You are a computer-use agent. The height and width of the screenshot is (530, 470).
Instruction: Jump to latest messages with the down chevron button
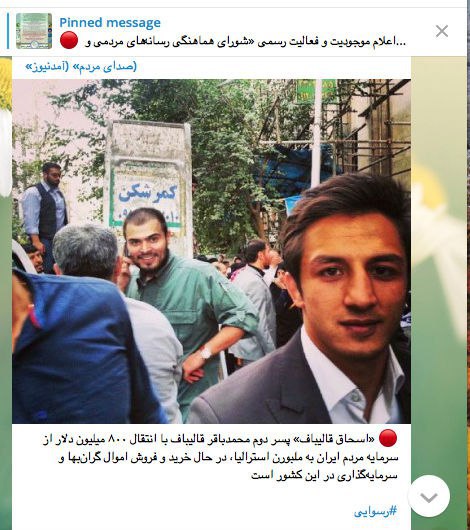point(429,496)
